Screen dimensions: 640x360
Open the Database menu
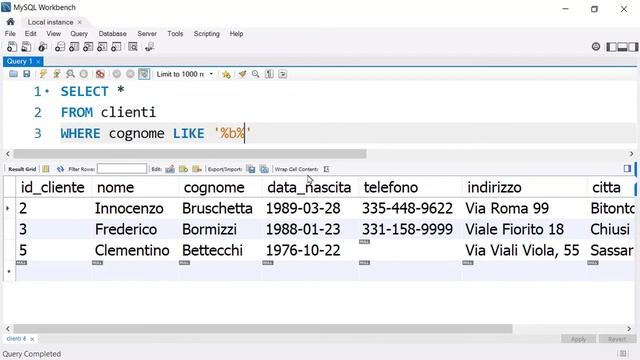coord(113,33)
